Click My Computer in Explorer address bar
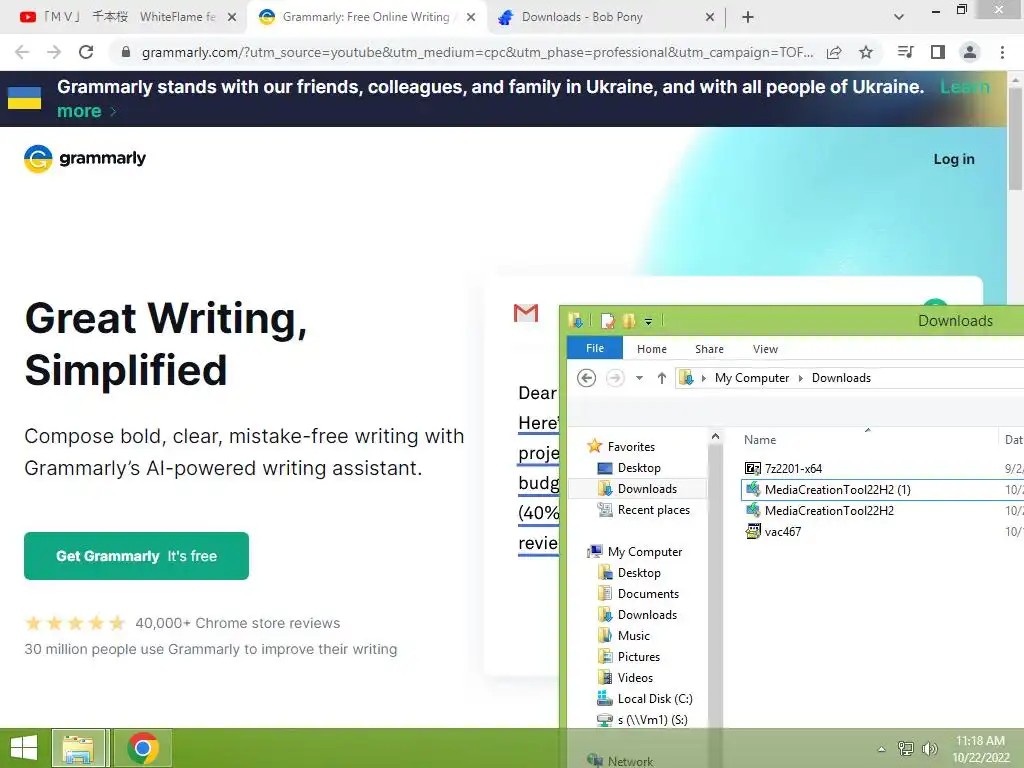The image size is (1024, 768). tap(752, 378)
